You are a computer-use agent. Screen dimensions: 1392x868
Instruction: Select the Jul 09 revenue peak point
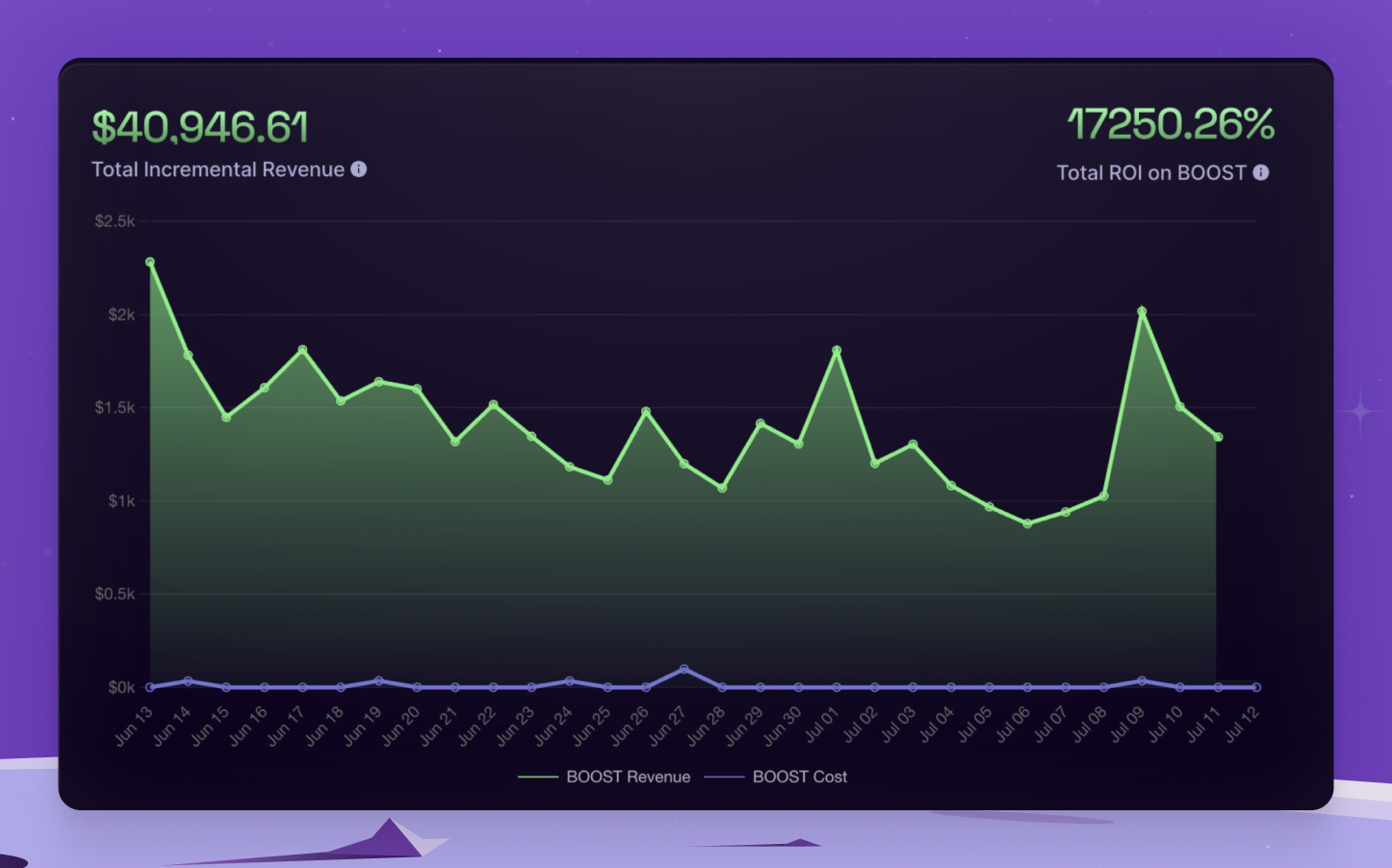(x=1142, y=311)
